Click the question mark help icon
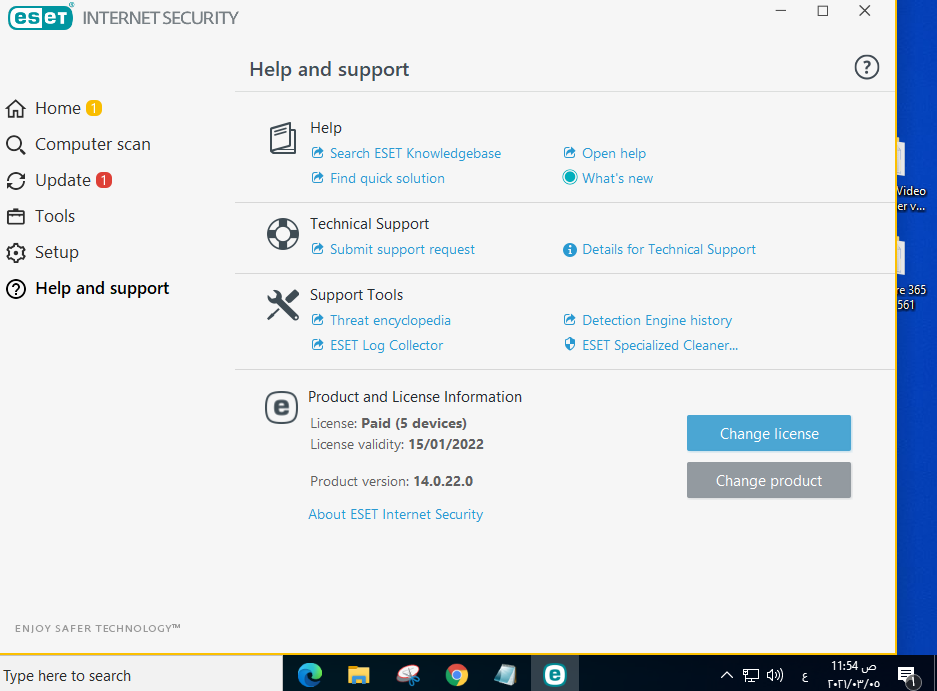937x691 pixels. (x=866, y=67)
